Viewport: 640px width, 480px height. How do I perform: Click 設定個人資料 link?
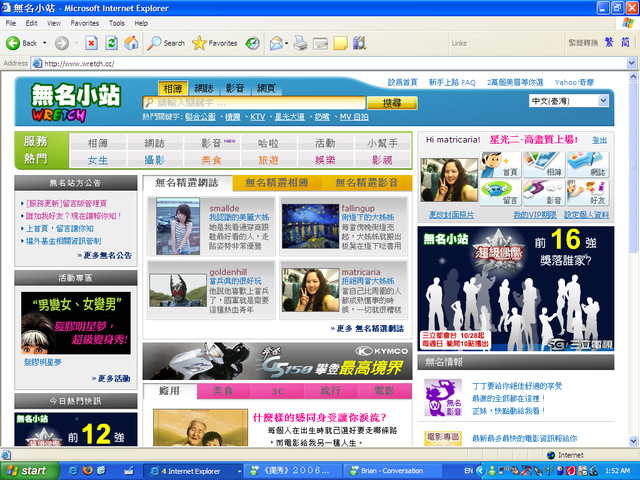[587, 215]
